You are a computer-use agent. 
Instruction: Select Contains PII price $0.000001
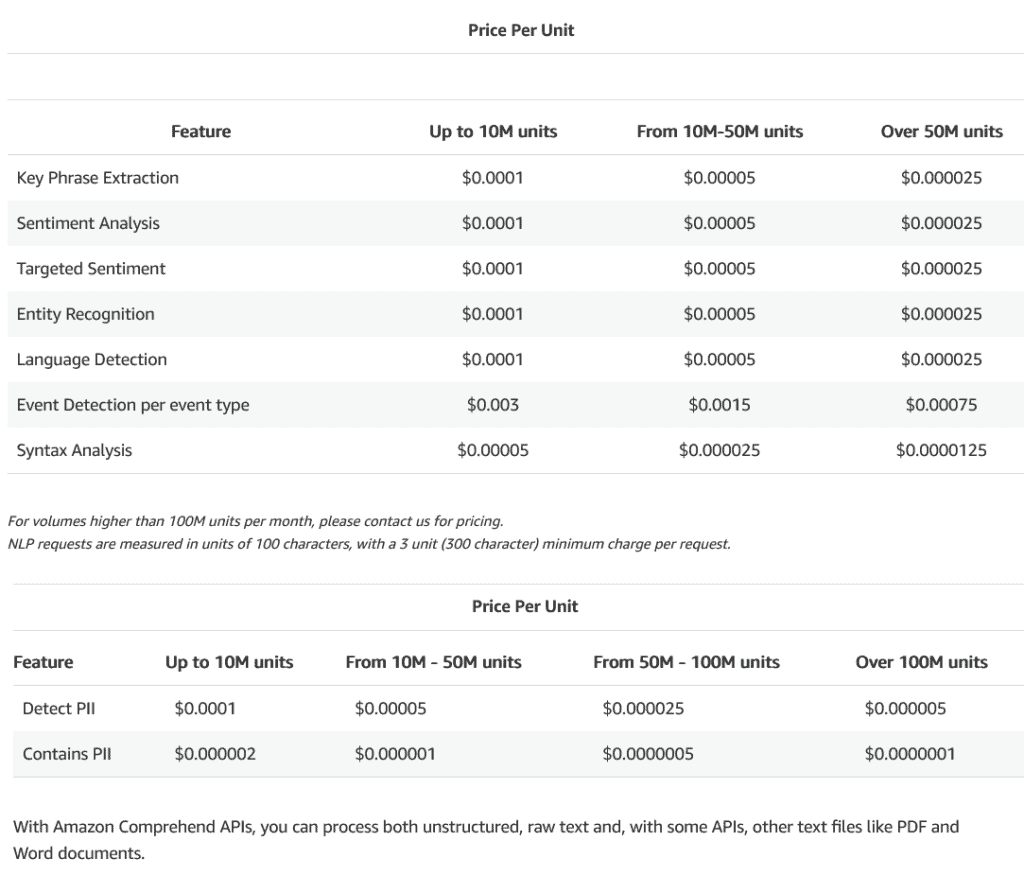(395, 754)
